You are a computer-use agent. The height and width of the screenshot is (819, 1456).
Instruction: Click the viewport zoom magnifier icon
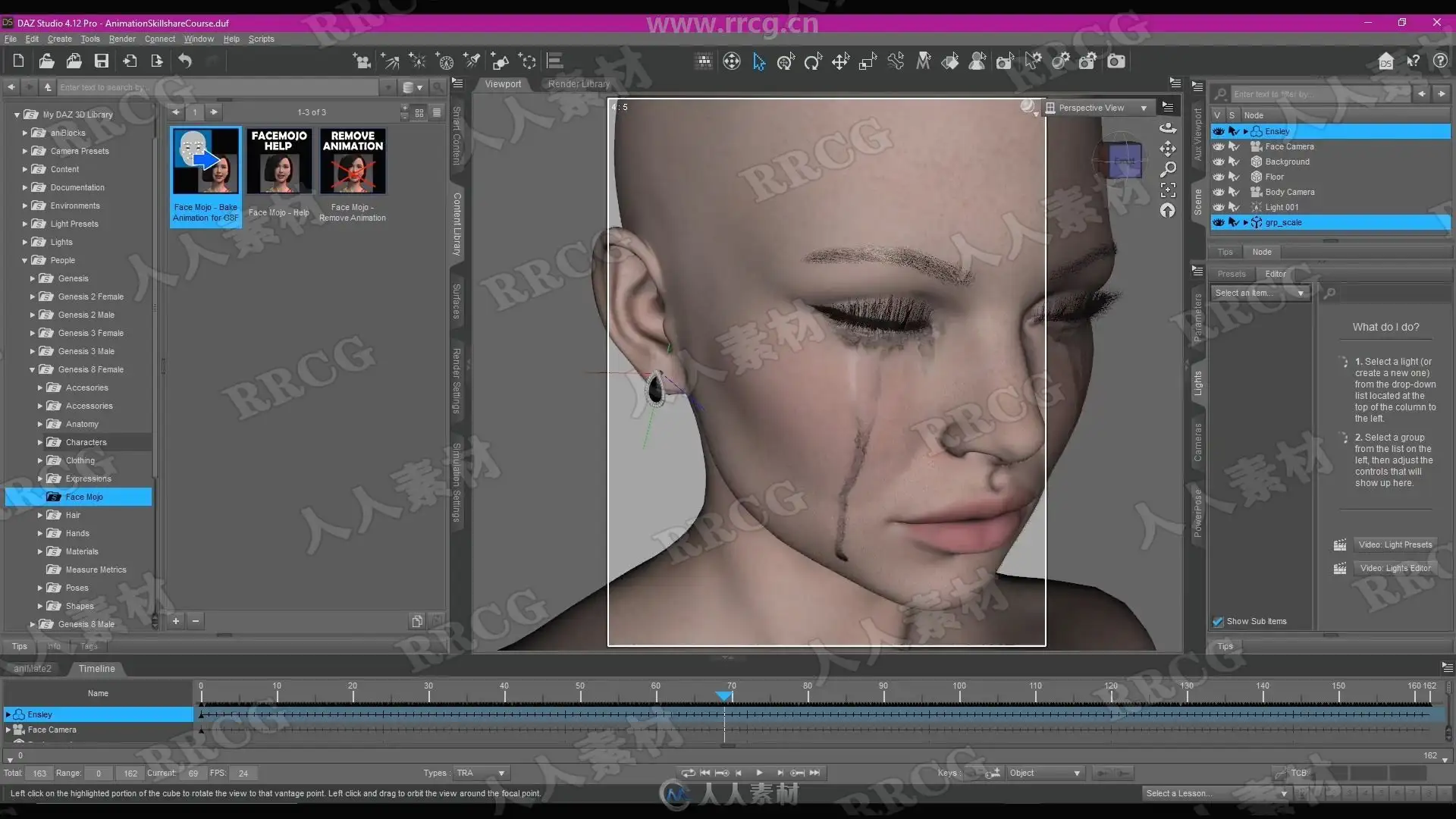click(x=1168, y=169)
